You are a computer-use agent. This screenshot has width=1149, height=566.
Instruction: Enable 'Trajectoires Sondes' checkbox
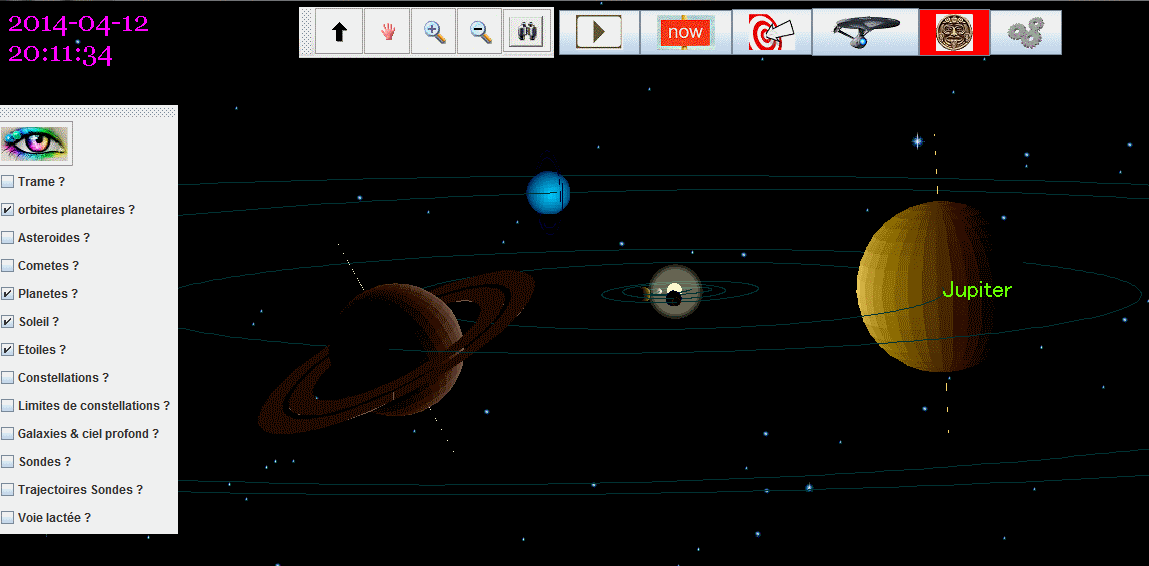[x=7, y=489]
